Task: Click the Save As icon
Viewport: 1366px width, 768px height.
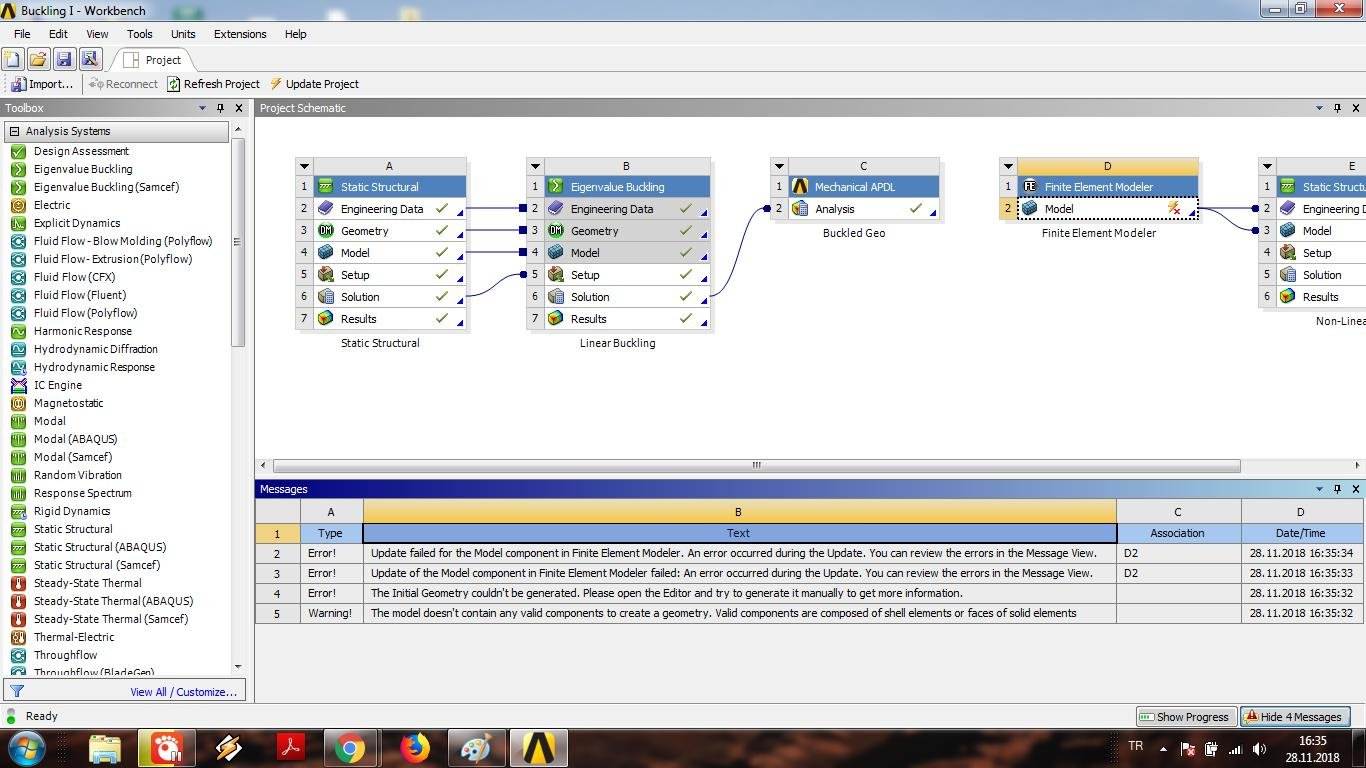Action: tap(89, 60)
